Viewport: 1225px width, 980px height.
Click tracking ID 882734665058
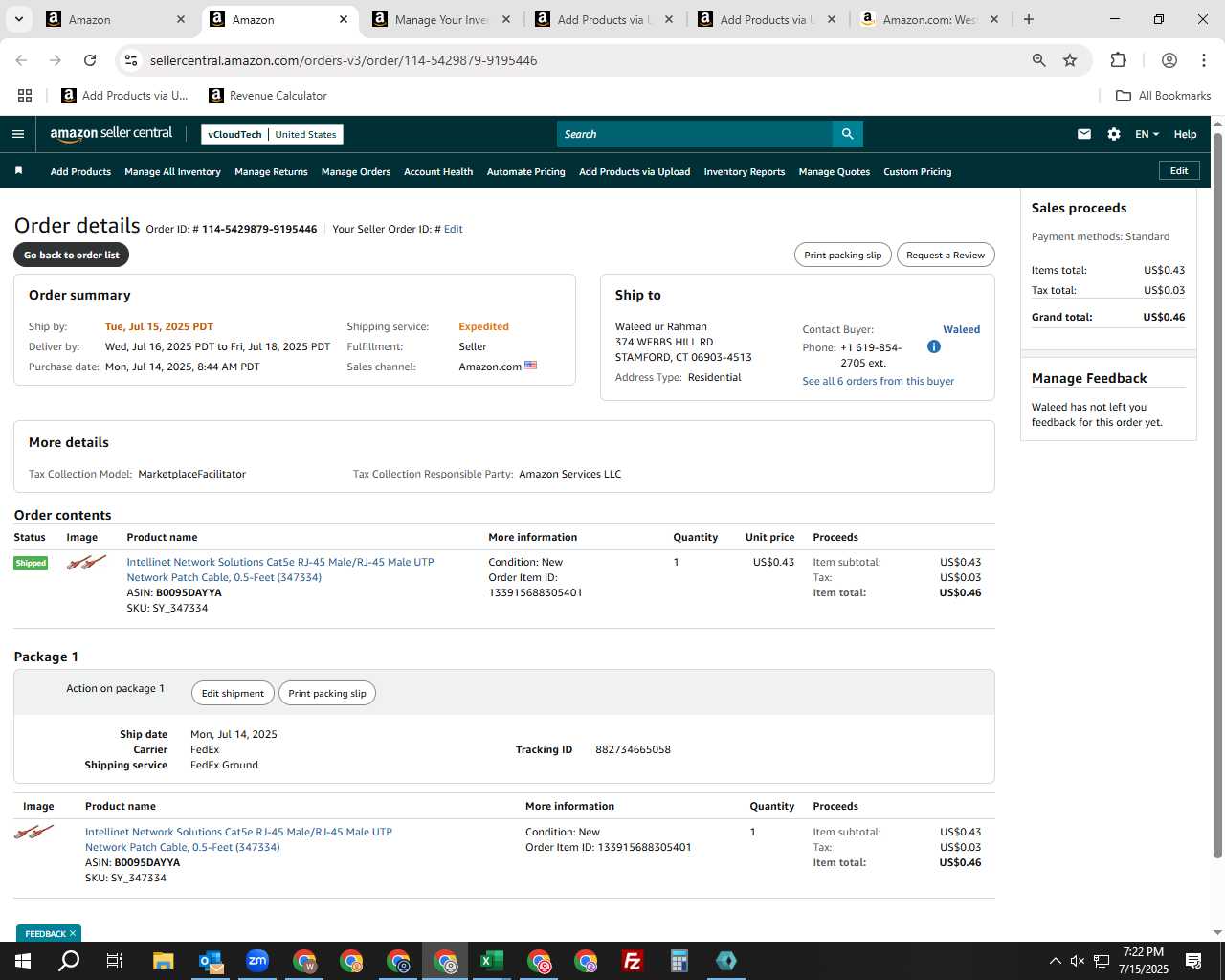tap(633, 749)
